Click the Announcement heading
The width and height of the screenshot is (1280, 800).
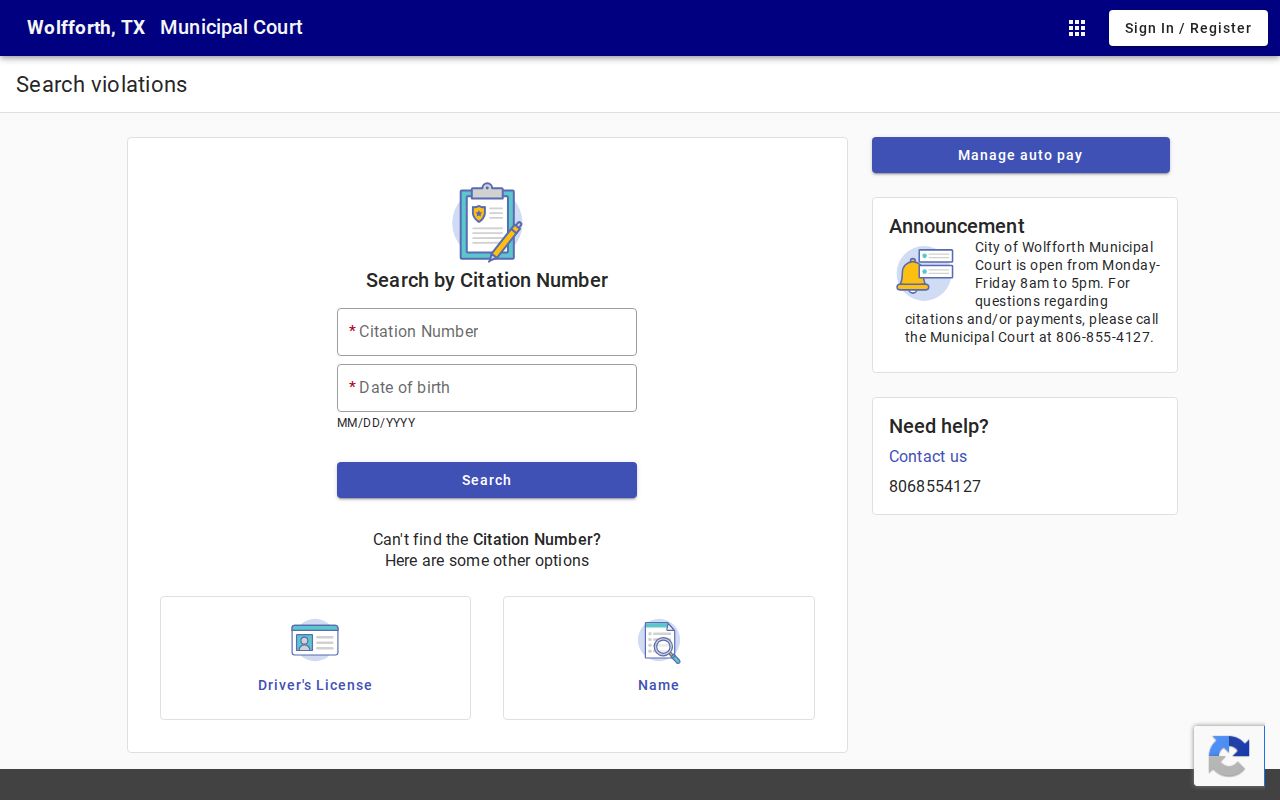pos(957,226)
